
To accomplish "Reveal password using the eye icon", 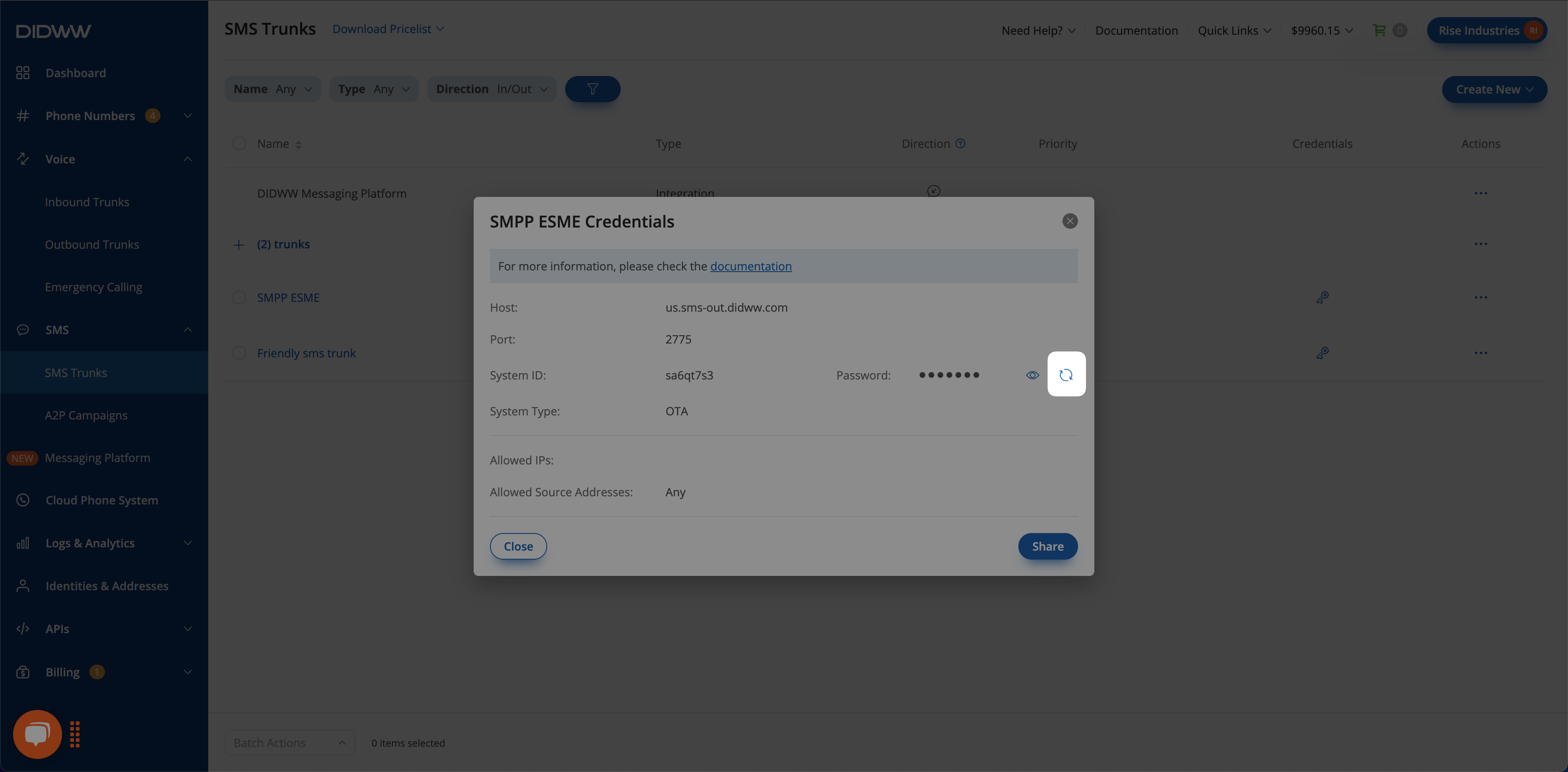I will pos(1032,375).
